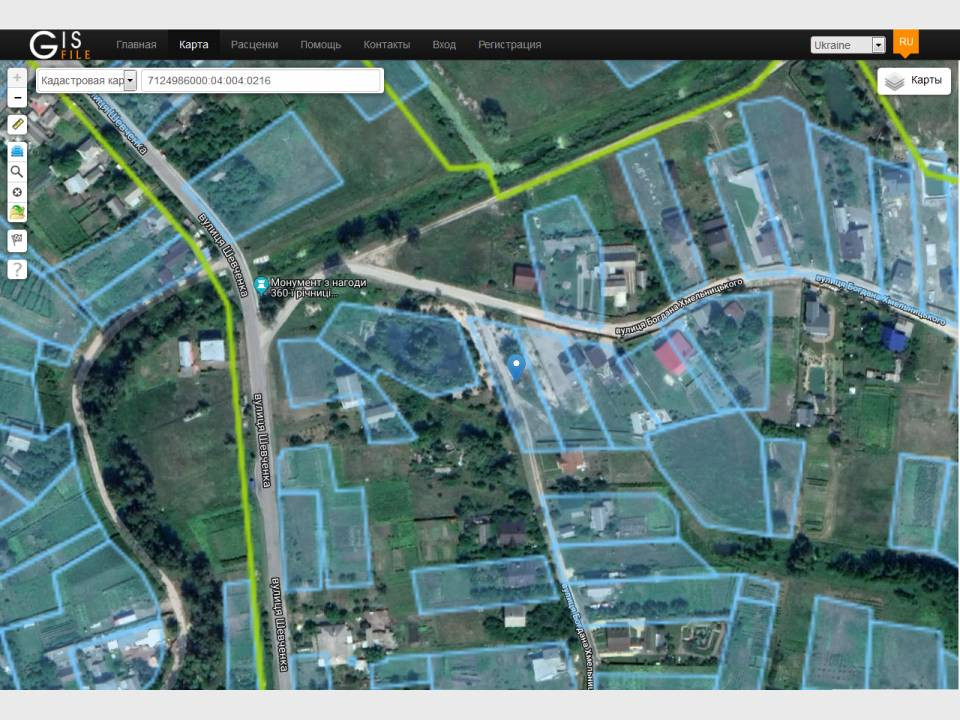The height and width of the screenshot is (720, 960).
Task: Open the green map layer tool
Action: (x=17, y=212)
